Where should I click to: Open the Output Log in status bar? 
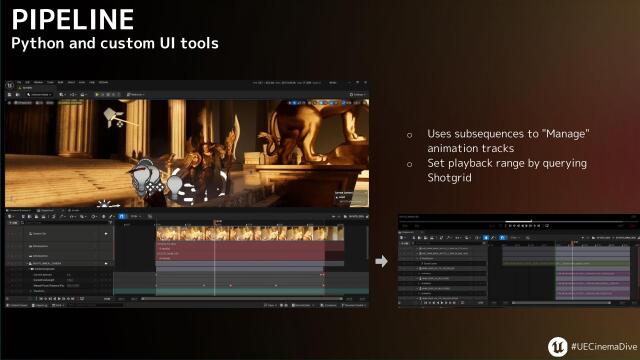point(41,305)
